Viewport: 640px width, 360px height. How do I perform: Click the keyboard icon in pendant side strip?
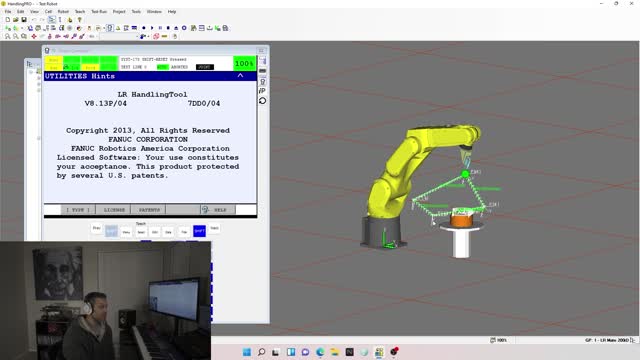262,71
